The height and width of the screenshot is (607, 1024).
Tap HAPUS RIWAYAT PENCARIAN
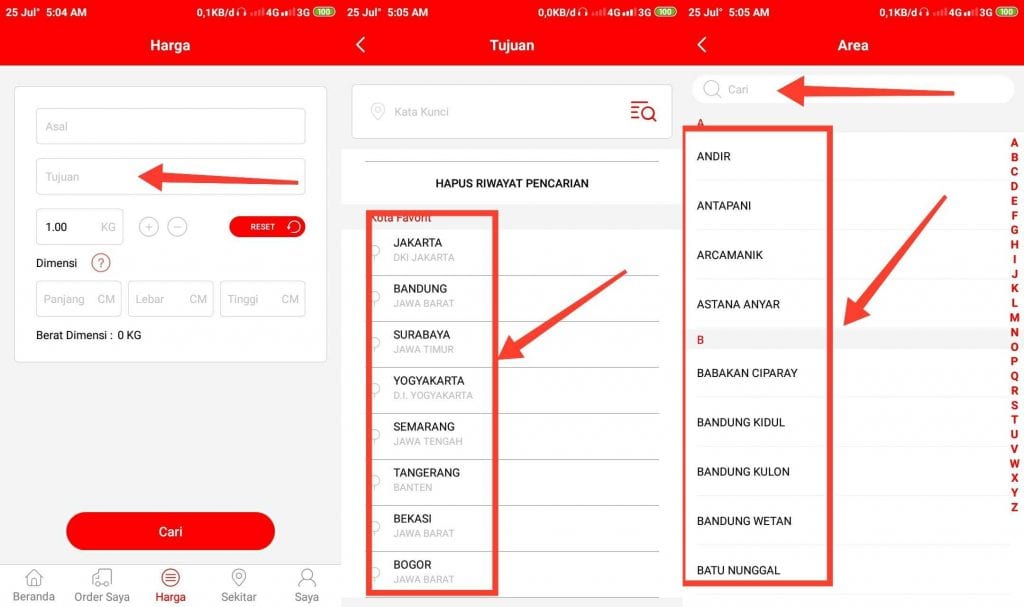click(x=512, y=184)
